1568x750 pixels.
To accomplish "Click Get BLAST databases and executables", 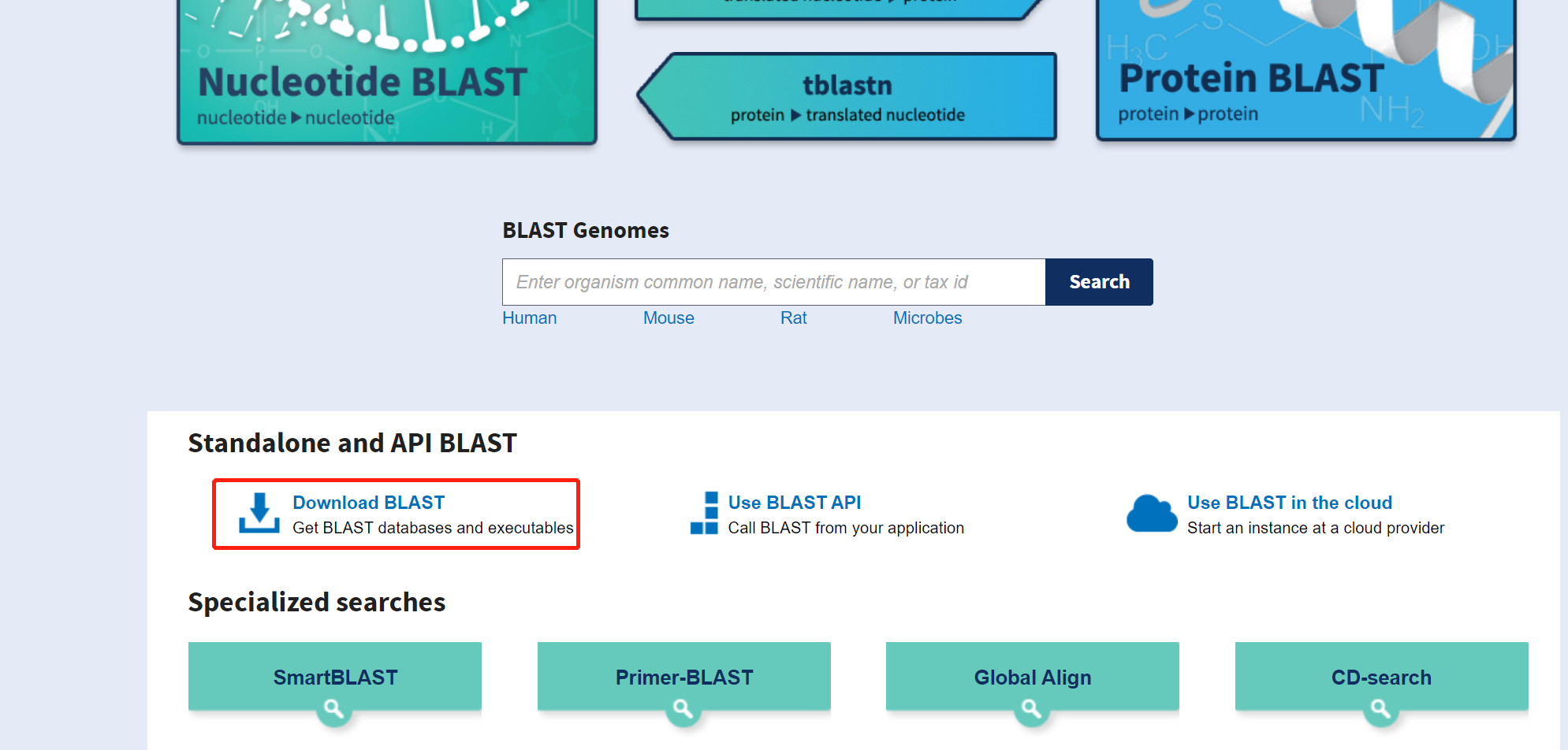I will point(434,528).
